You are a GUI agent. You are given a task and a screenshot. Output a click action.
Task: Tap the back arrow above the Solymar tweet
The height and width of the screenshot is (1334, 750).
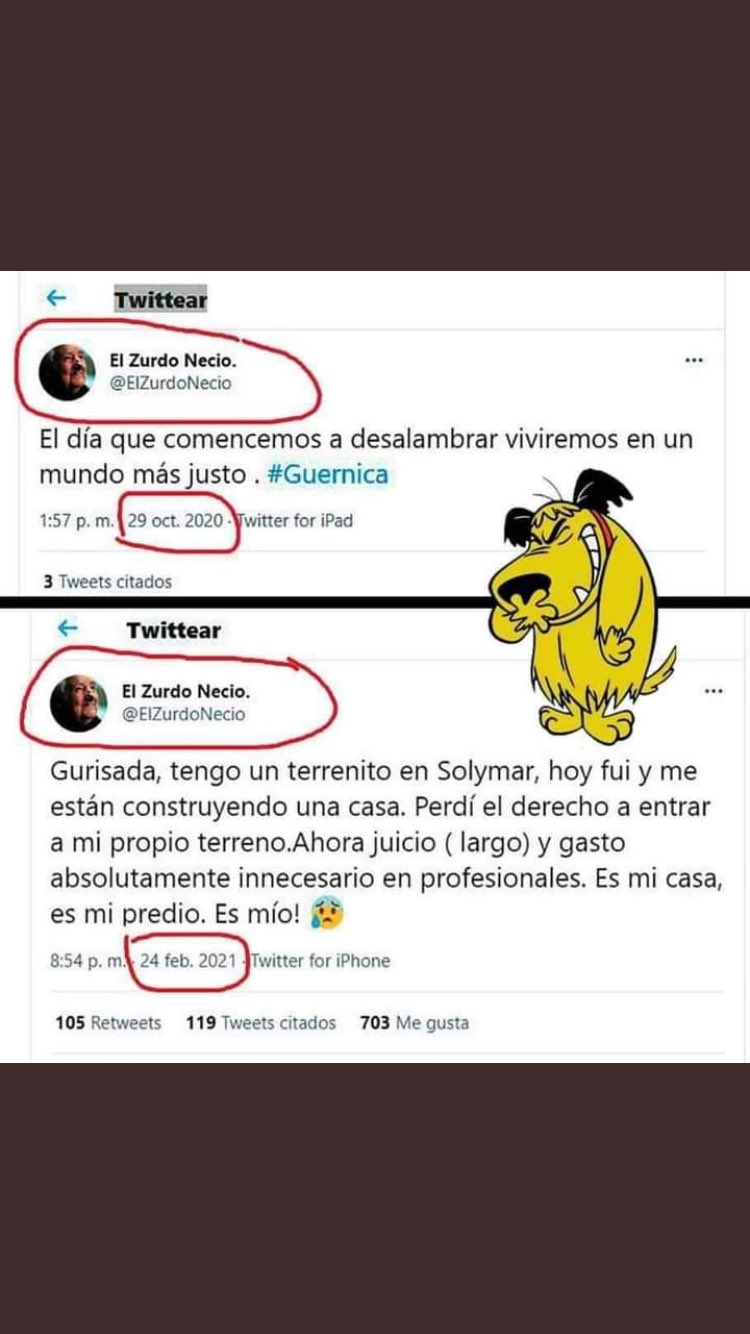(x=67, y=628)
